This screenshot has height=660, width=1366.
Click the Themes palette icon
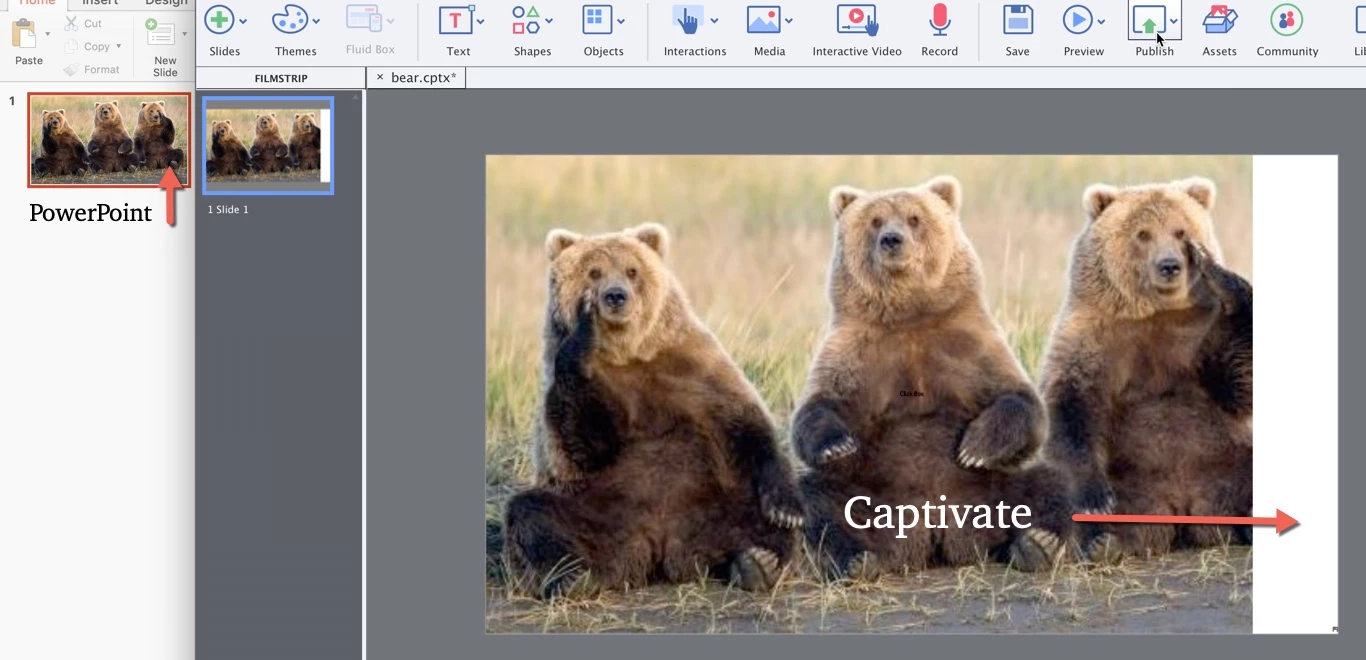[290, 20]
